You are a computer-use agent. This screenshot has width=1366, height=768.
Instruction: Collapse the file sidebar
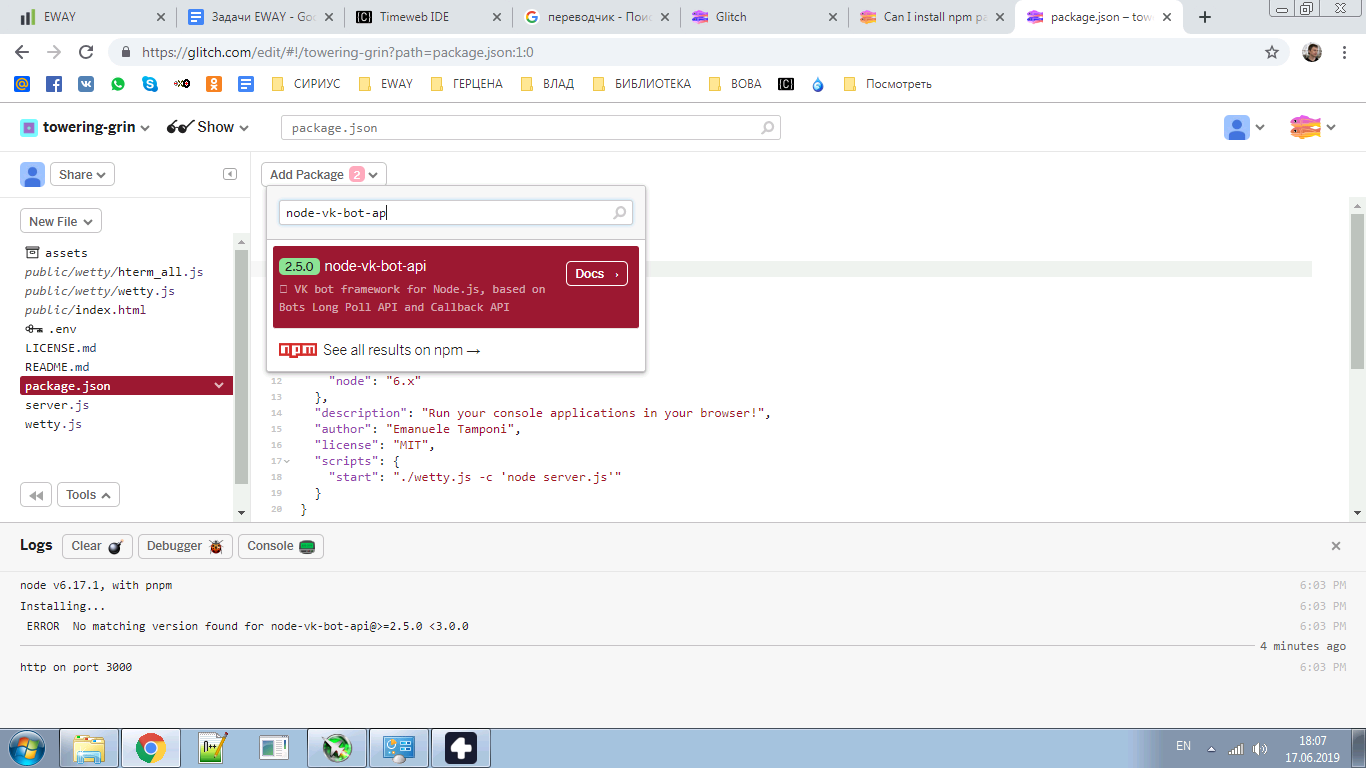point(230,174)
